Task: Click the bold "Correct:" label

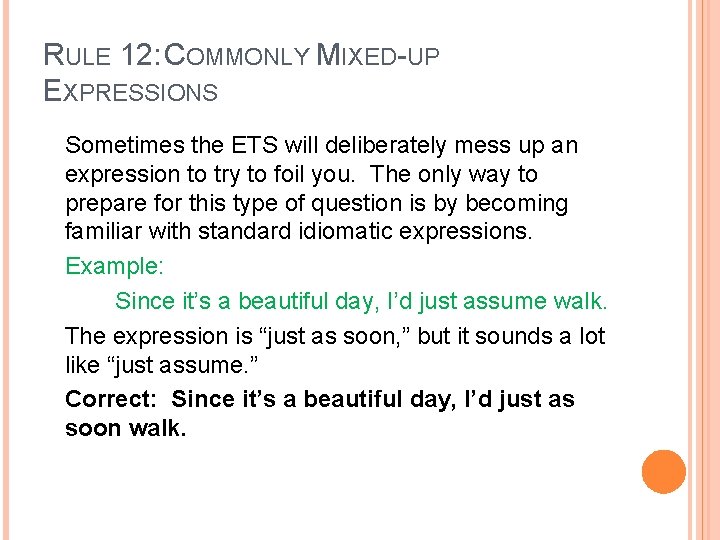Action: (111, 399)
